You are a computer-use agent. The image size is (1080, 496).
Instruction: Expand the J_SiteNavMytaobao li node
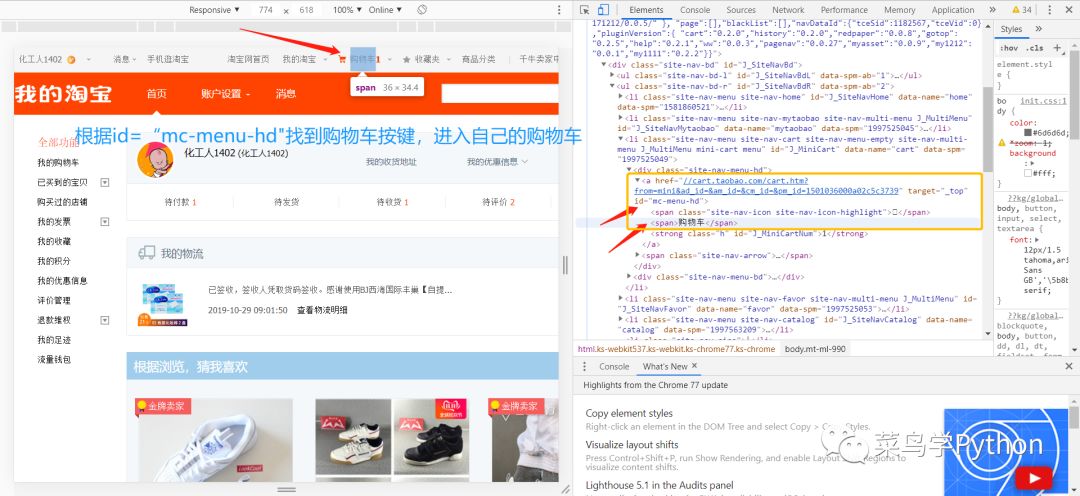click(621, 118)
